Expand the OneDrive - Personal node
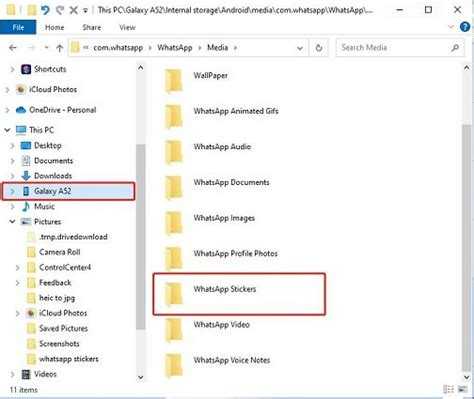474x399 pixels. pos(7,110)
